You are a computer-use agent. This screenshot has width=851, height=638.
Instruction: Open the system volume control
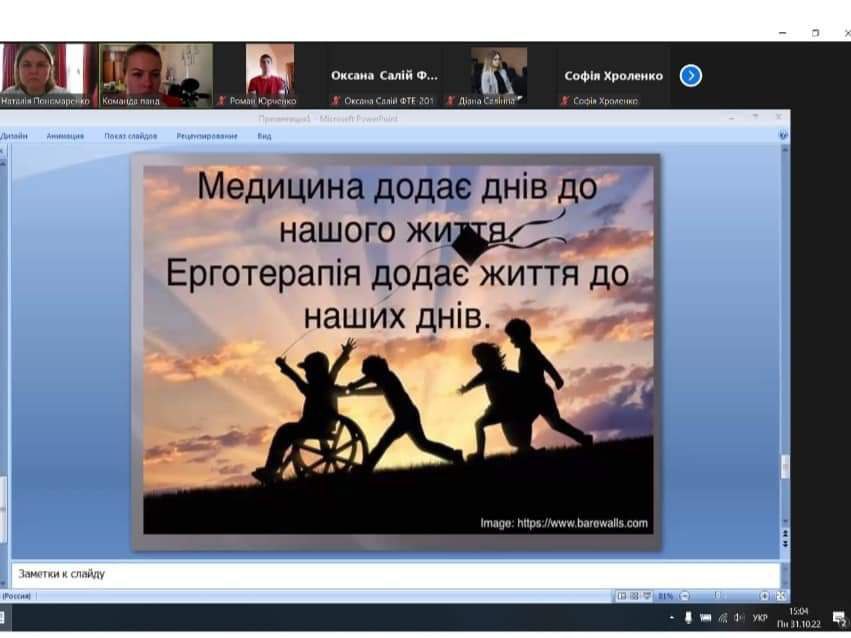click(738, 618)
